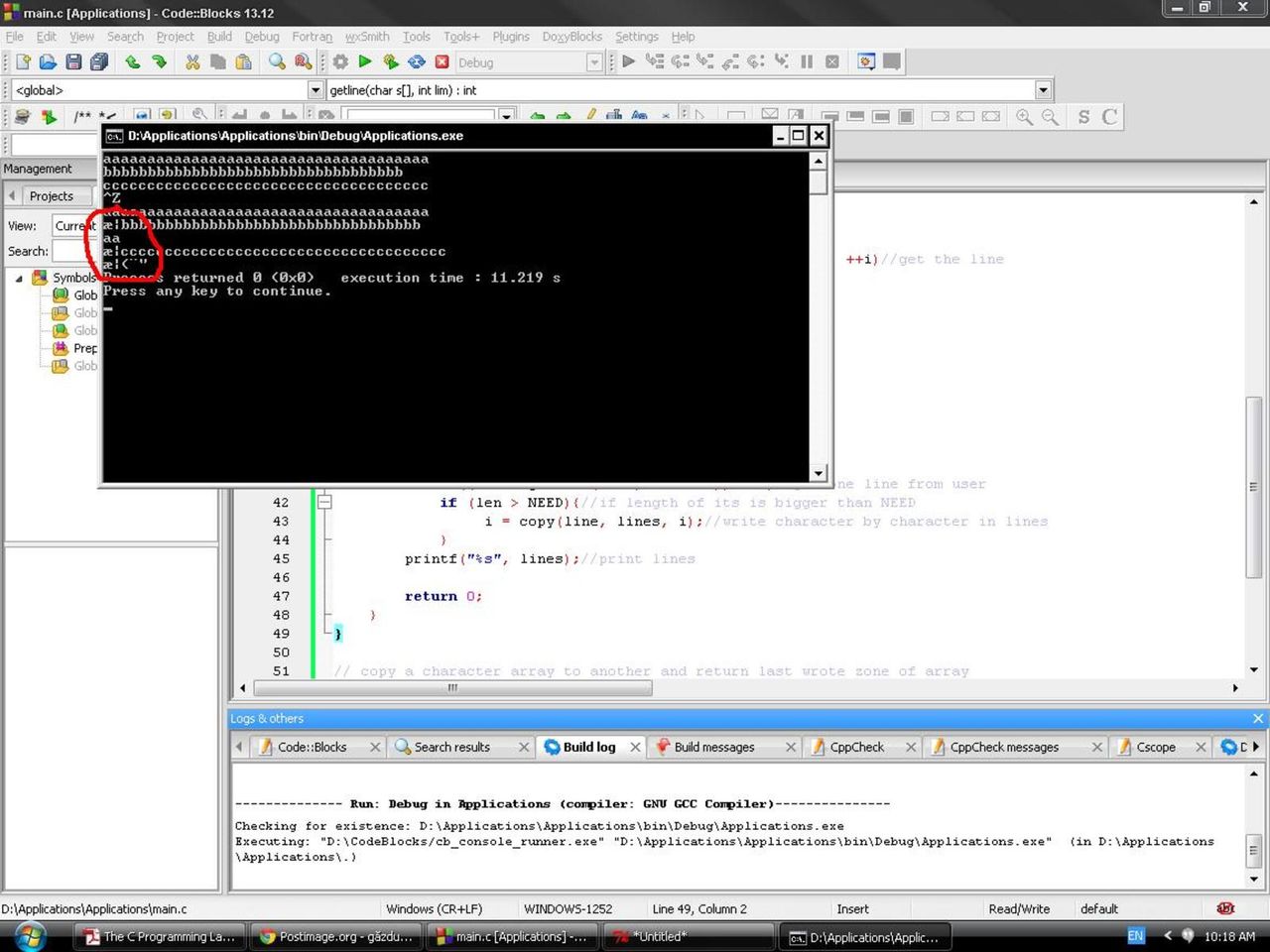Save the current file with the floppy icon
This screenshot has height=952, width=1270.
coord(73,61)
